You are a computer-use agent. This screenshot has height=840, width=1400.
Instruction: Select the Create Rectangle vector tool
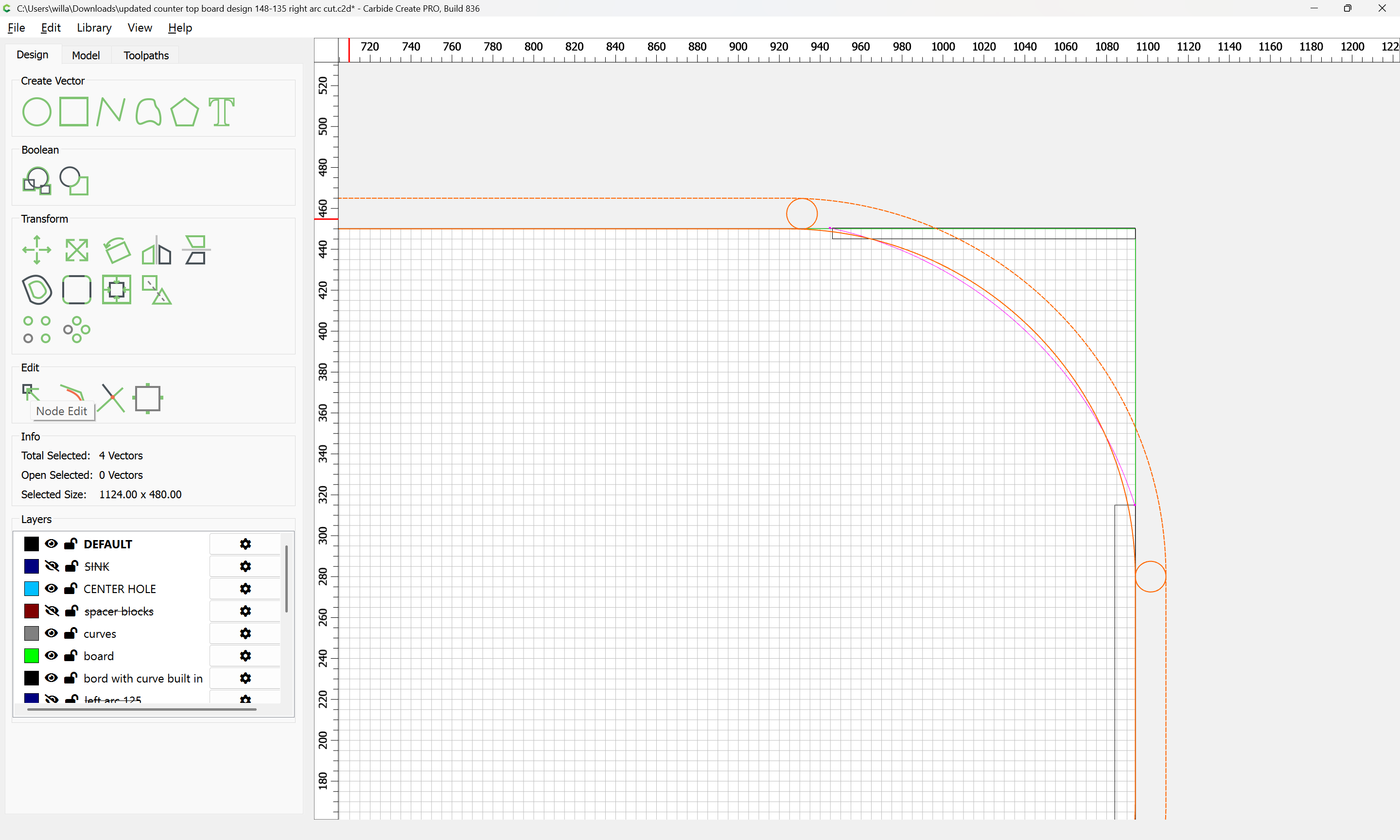73,111
